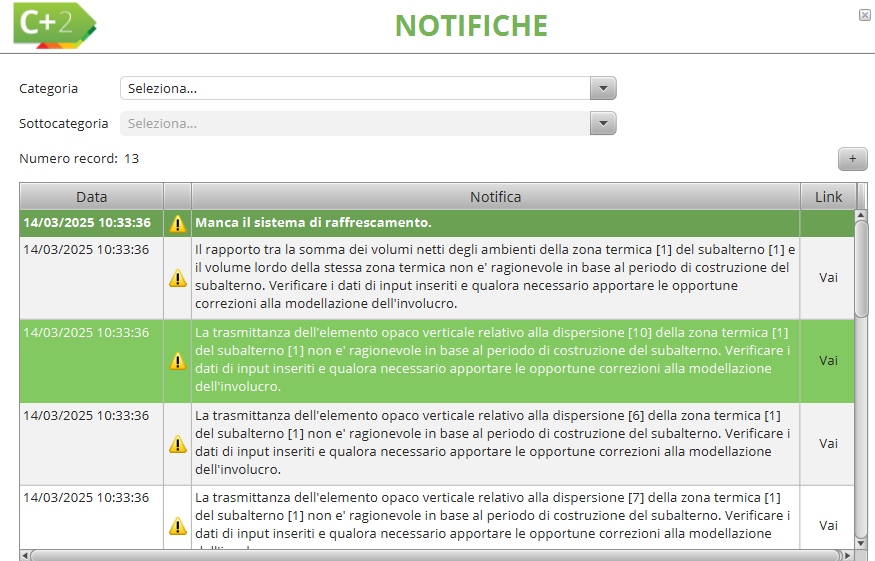Click date cell of volumi netti row
Image resolution: width=875 pixels, height=561 pixels.
[x=92, y=278]
